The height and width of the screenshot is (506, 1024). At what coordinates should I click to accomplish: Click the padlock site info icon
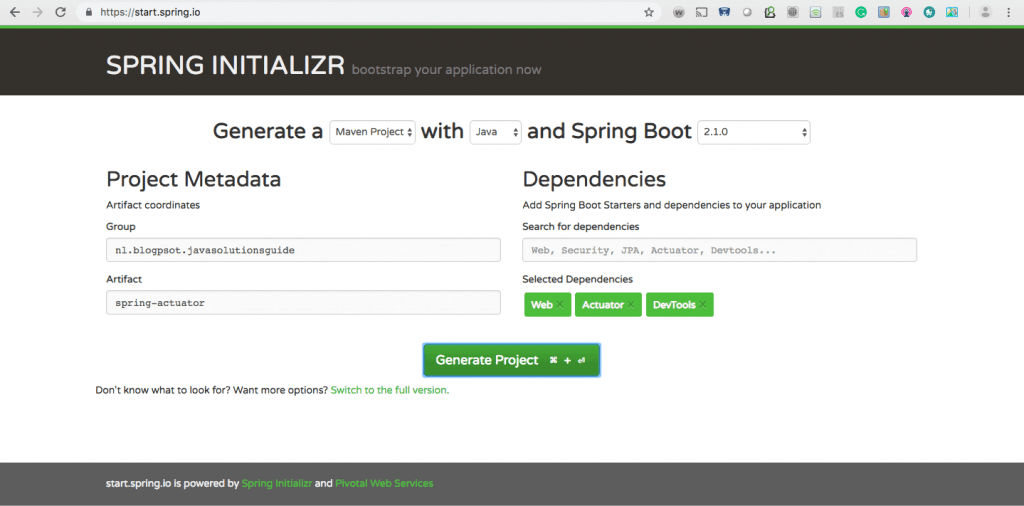89,12
